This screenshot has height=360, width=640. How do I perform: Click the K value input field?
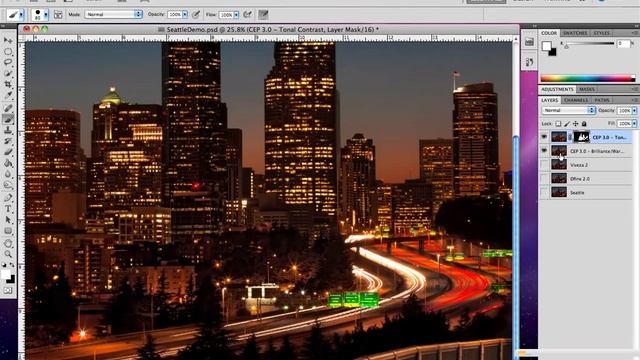tap(623, 43)
